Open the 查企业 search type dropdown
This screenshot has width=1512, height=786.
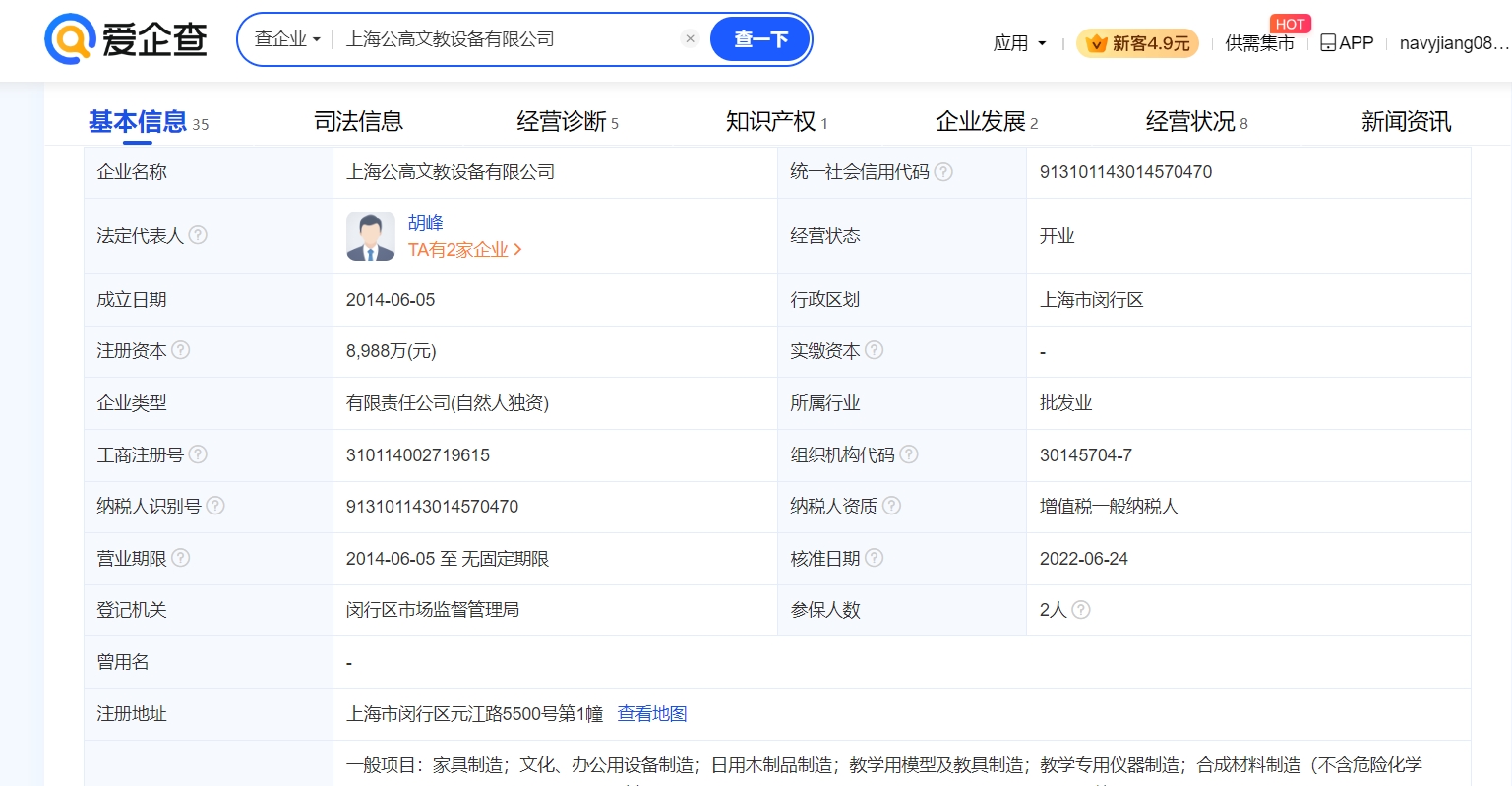(287, 39)
